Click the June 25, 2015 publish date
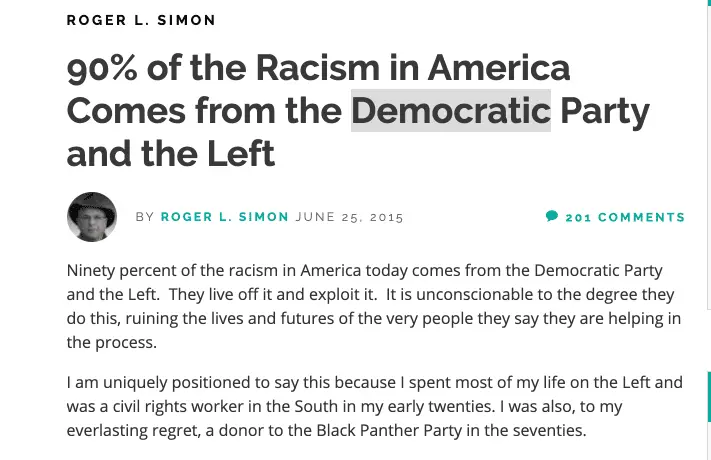 (350, 217)
